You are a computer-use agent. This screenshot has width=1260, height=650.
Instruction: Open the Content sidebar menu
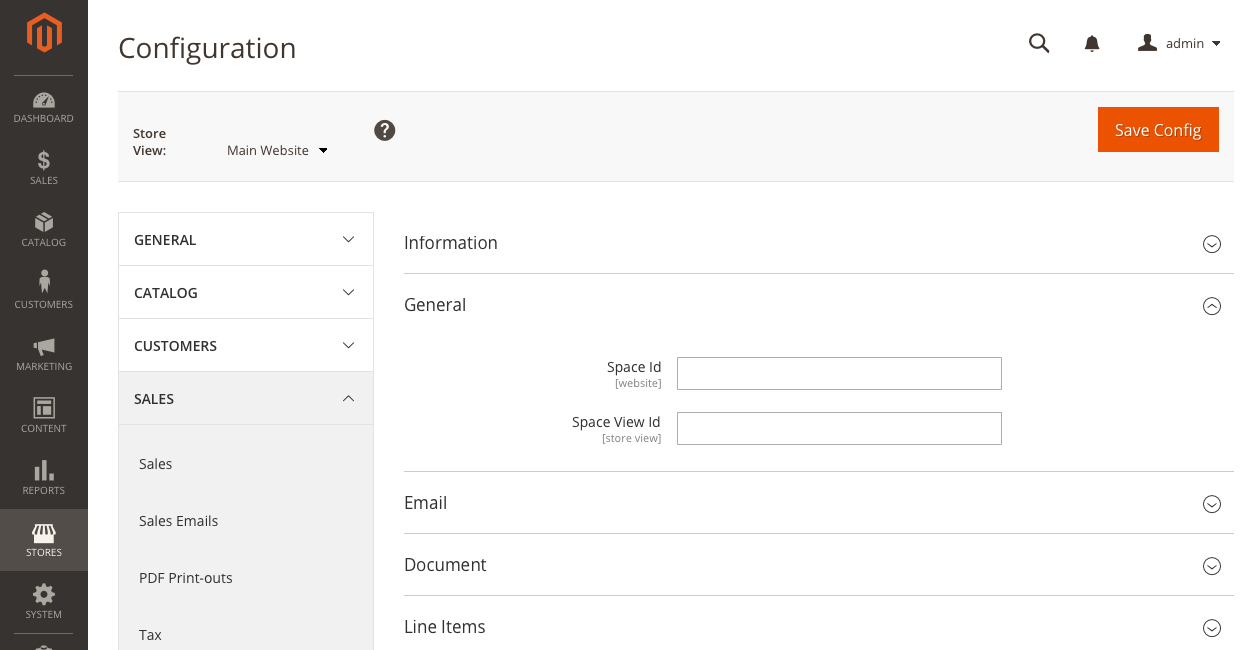43,416
